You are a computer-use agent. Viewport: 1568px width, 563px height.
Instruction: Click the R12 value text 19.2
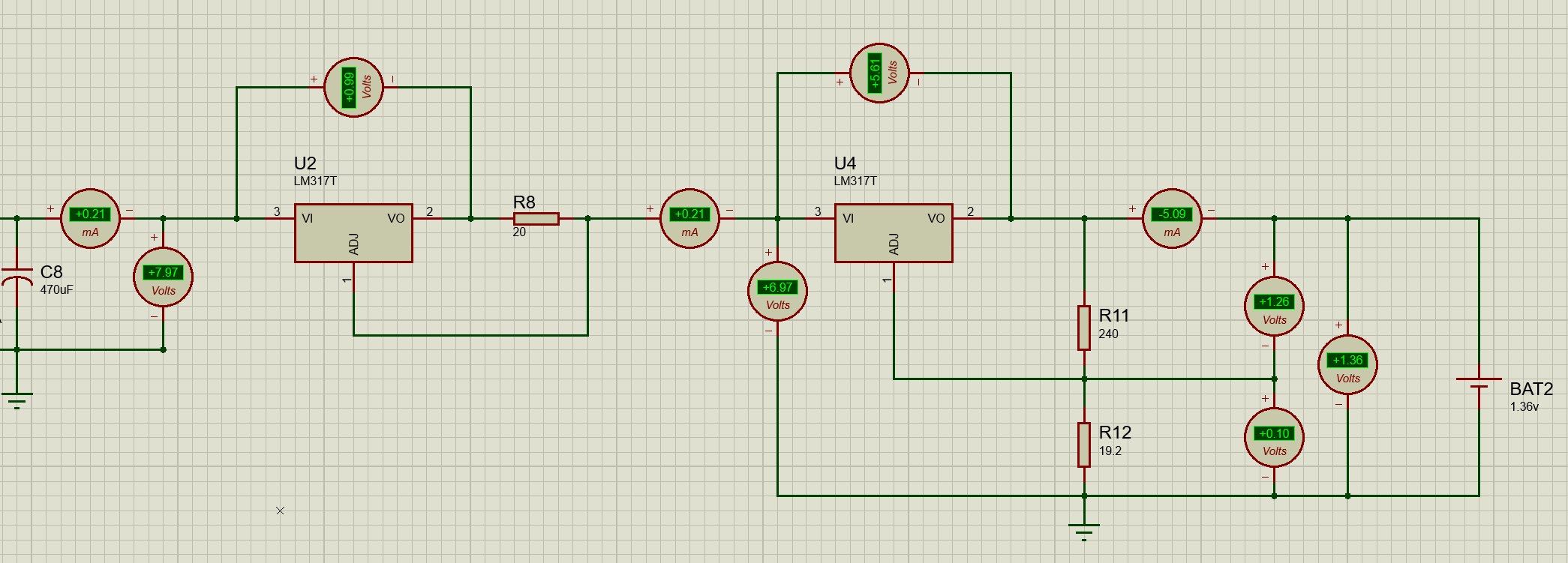(1110, 451)
